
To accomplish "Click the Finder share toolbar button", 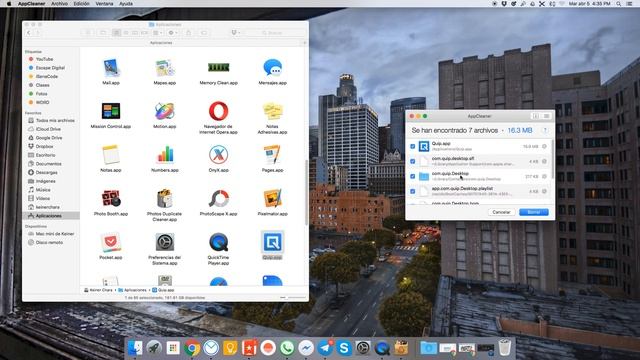I will (x=189, y=33).
